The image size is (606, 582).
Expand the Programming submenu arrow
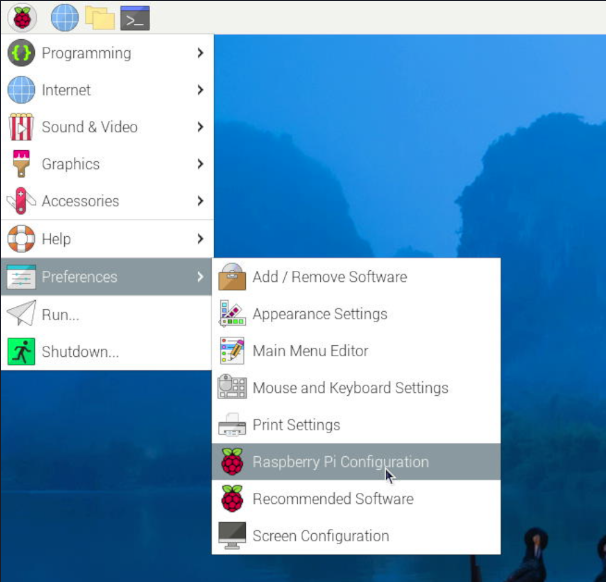click(200, 53)
